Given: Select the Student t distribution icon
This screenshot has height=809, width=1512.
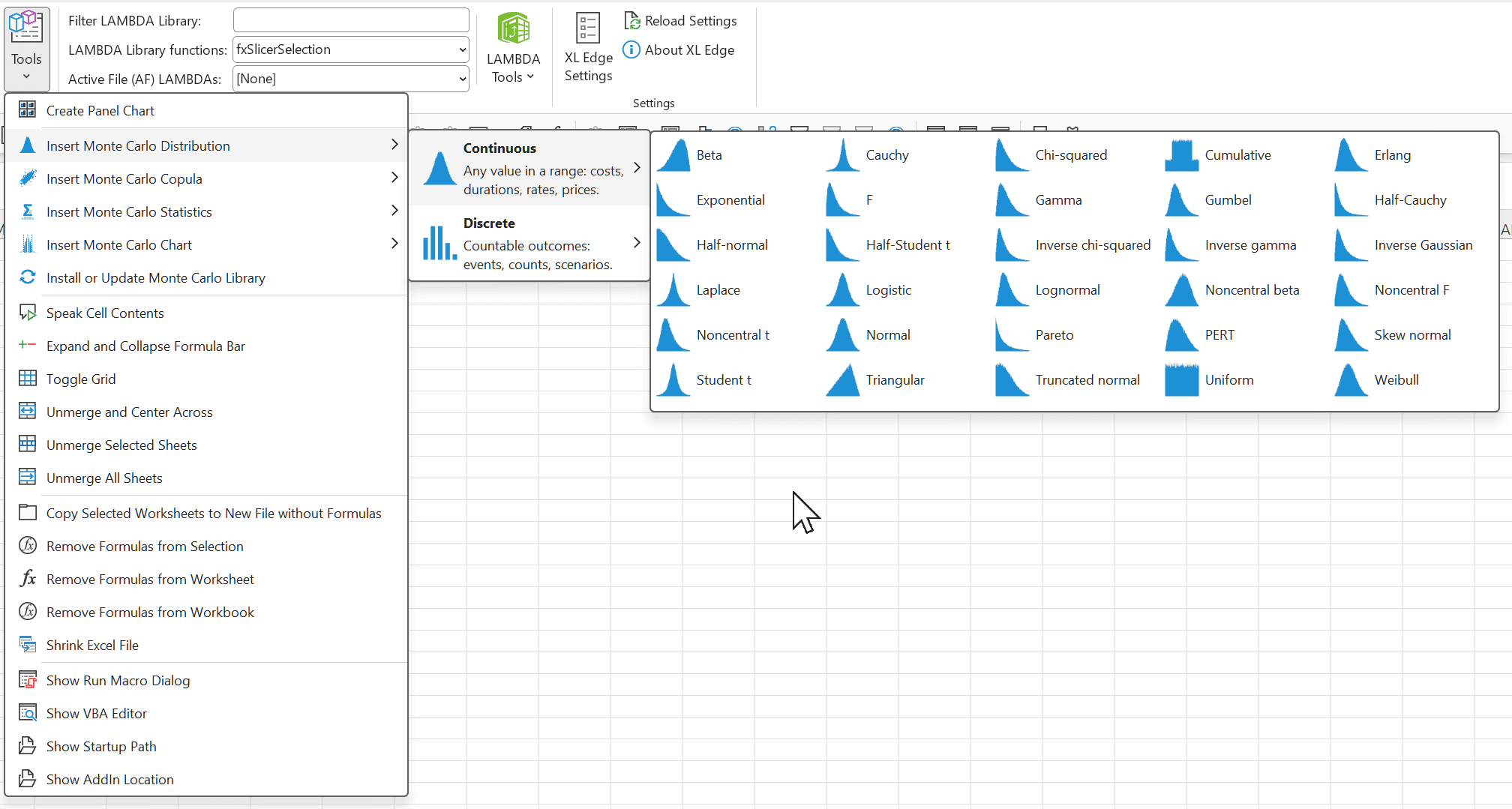Looking at the screenshot, I should pos(673,380).
